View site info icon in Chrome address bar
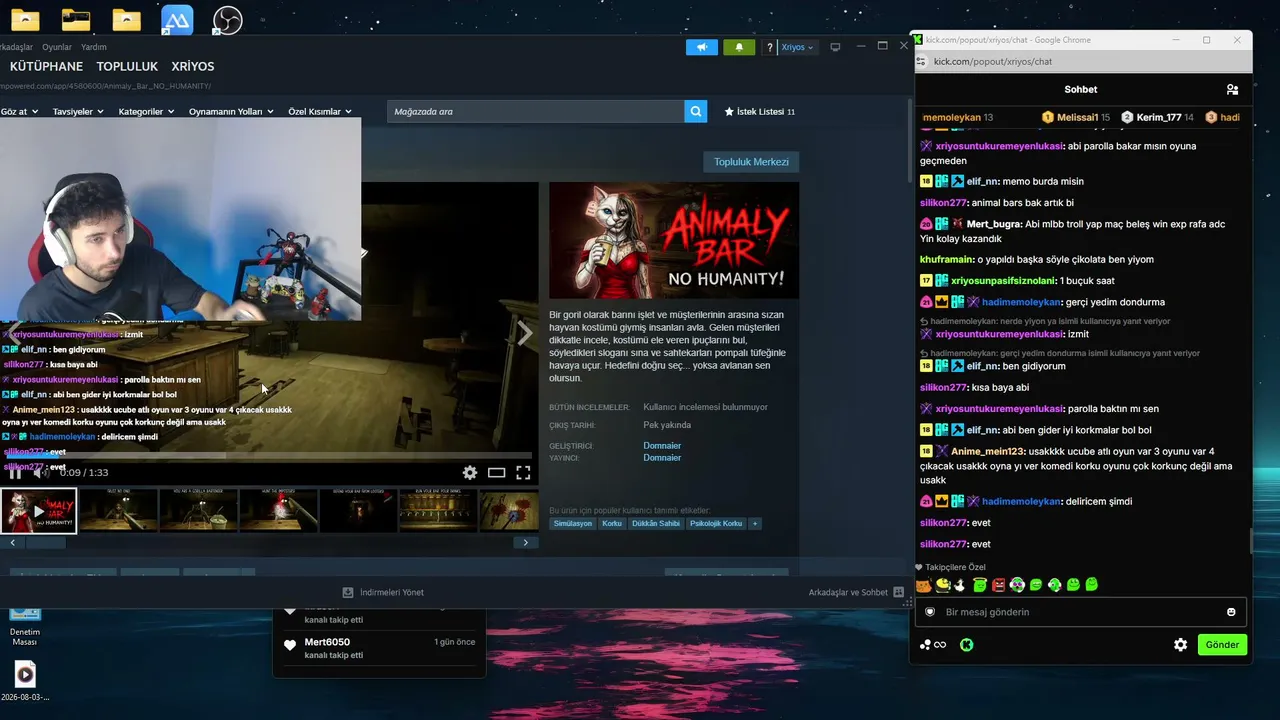The height and width of the screenshot is (720, 1280). pyautogui.click(x=921, y=61)
